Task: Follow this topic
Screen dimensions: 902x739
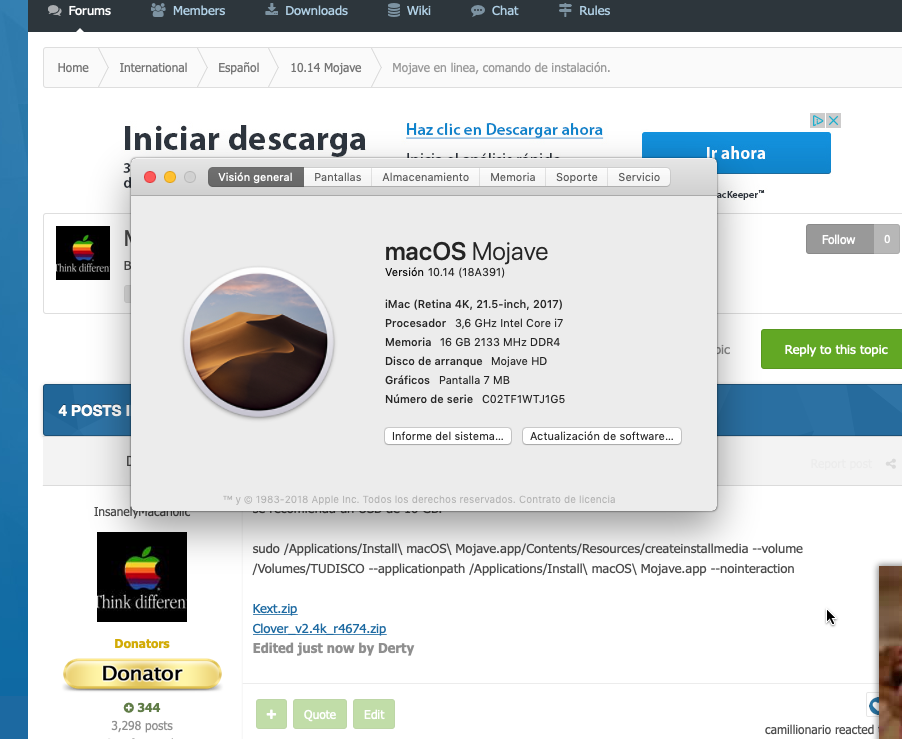Action: (840, 239)
